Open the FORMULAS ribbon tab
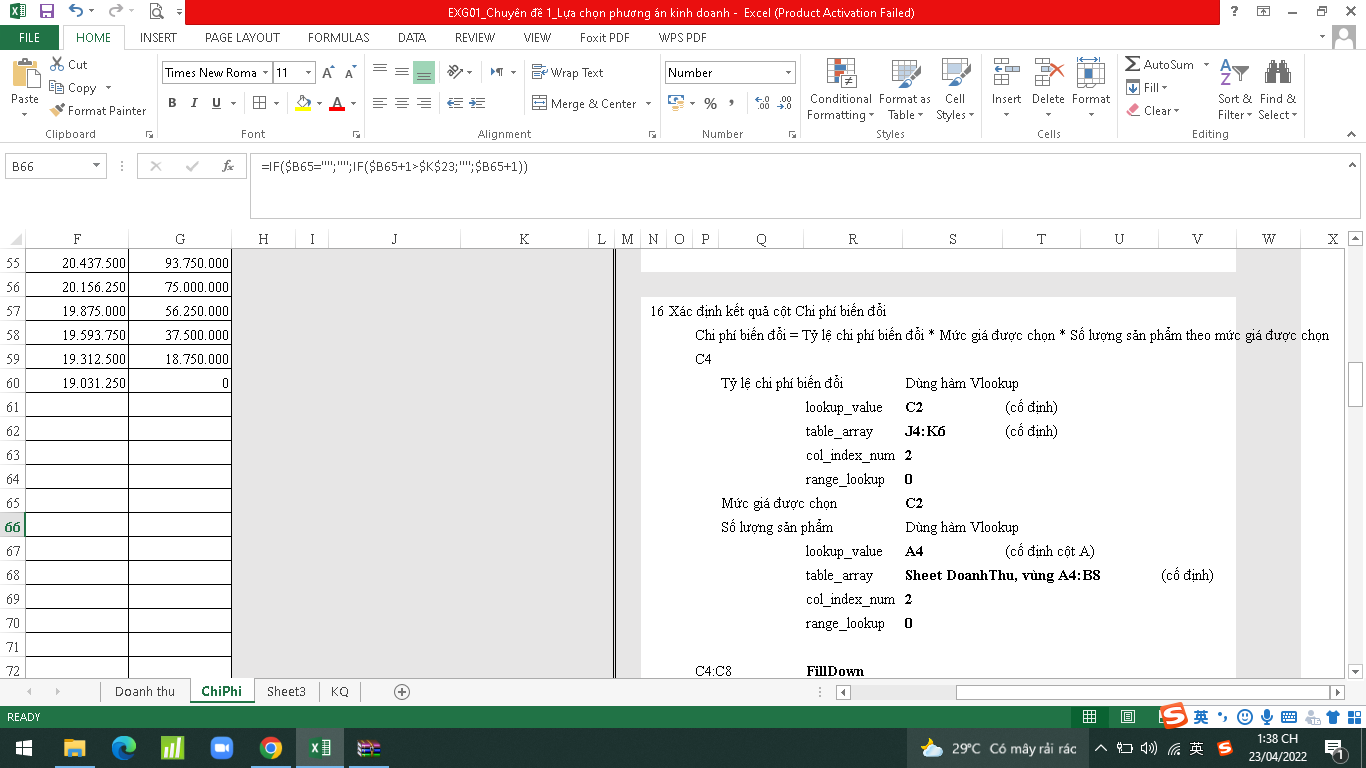 point(338,38)
